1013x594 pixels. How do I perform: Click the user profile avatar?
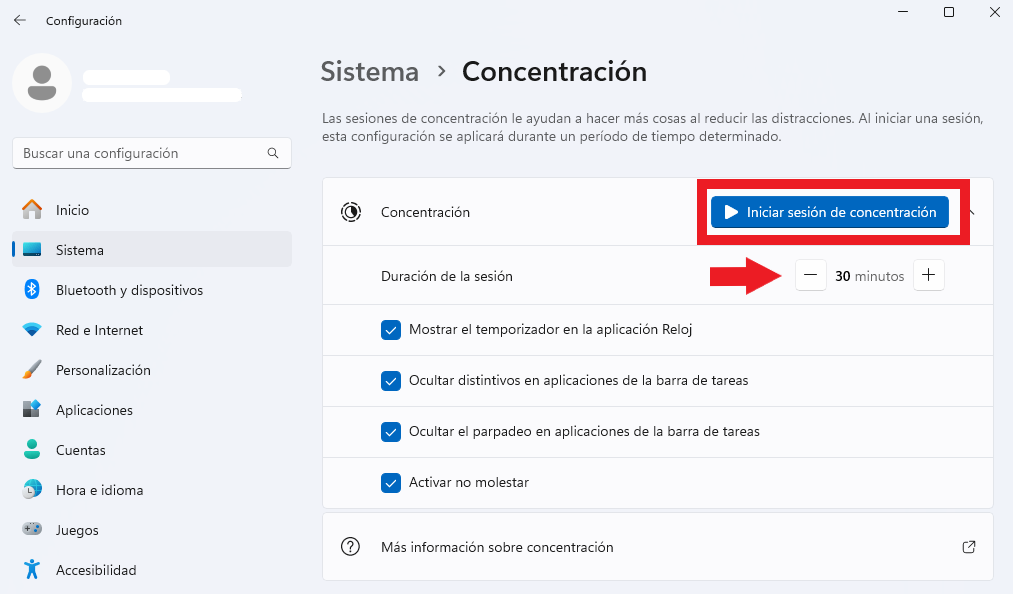[42, 83]
